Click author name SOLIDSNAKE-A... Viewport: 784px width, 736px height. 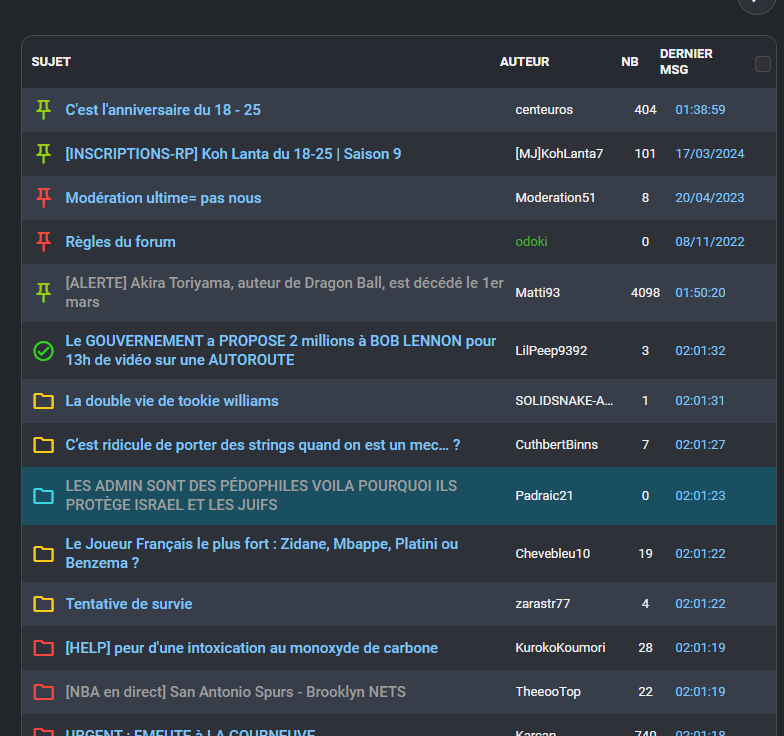[564, 400]
